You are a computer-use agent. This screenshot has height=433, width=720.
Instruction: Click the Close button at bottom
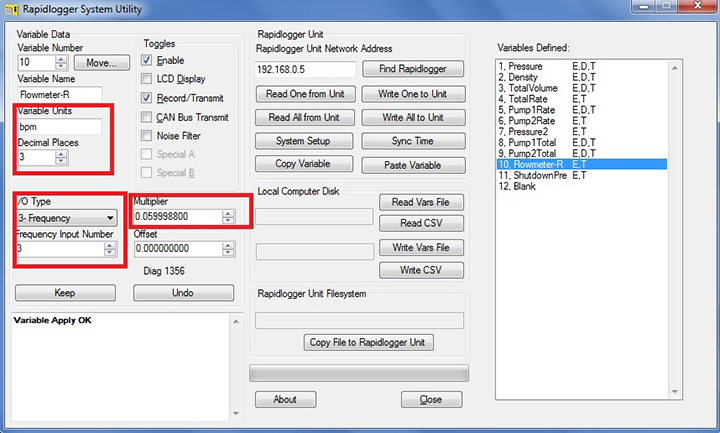point(431,399)
